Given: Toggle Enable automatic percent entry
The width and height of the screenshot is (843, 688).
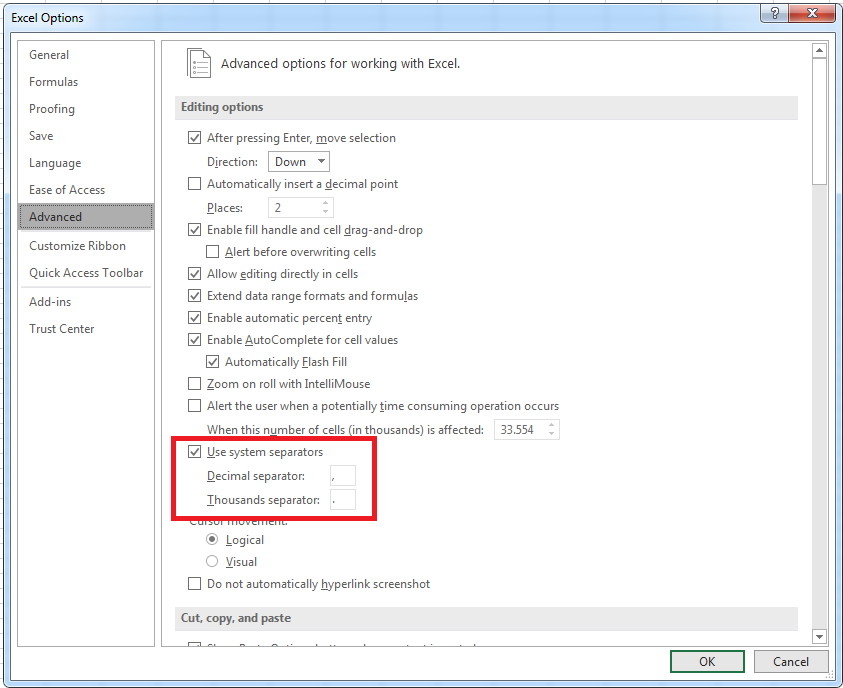Looking at the screenshot, I should pyautogui.click(x=194, y=318).
